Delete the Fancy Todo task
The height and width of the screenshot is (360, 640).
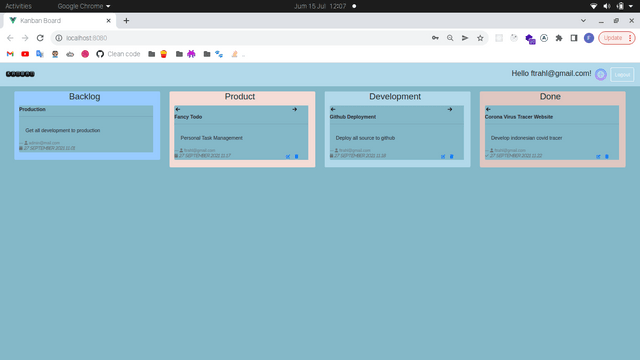click(x=296, y=156)
